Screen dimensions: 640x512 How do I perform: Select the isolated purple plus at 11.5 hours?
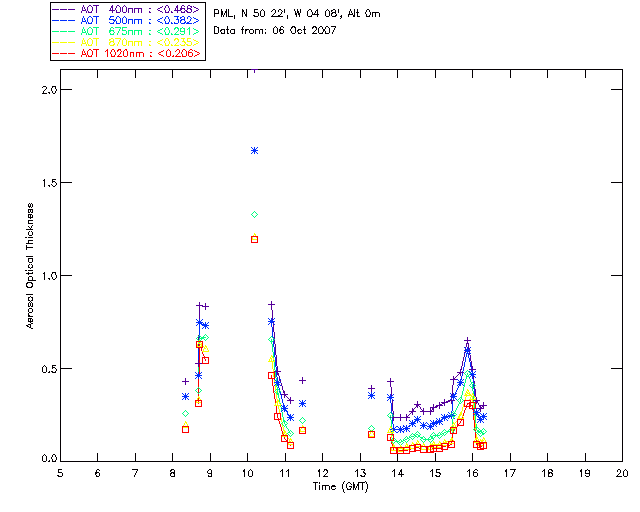(x=302, y=380)
